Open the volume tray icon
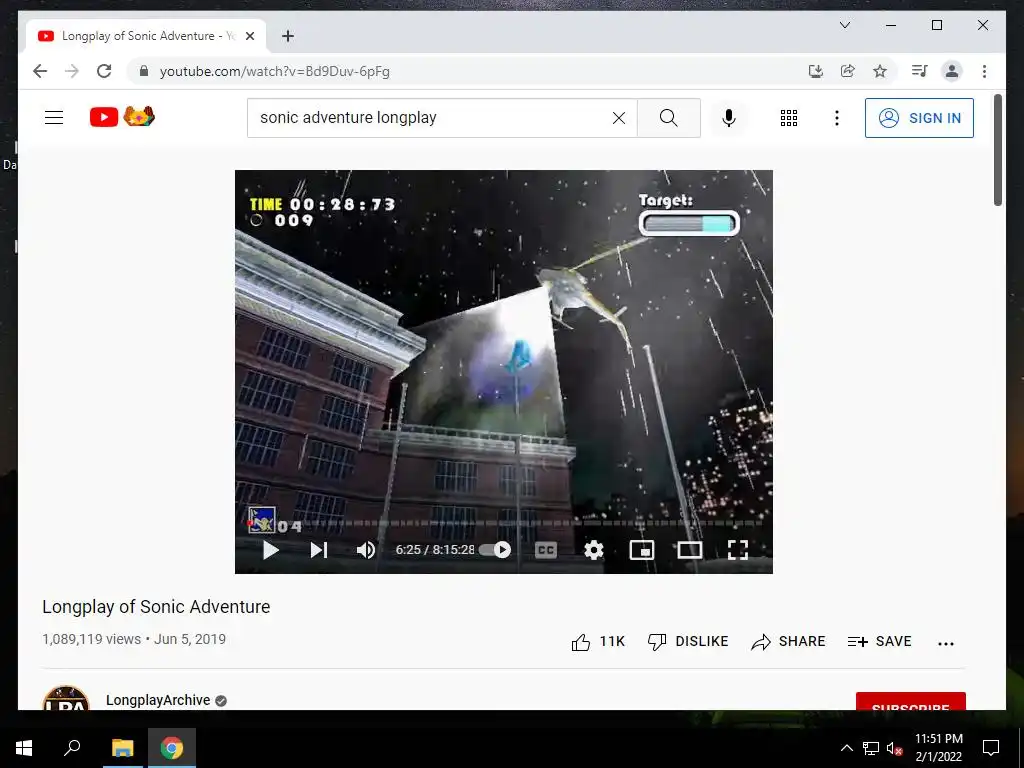 [x=894, y=748]
